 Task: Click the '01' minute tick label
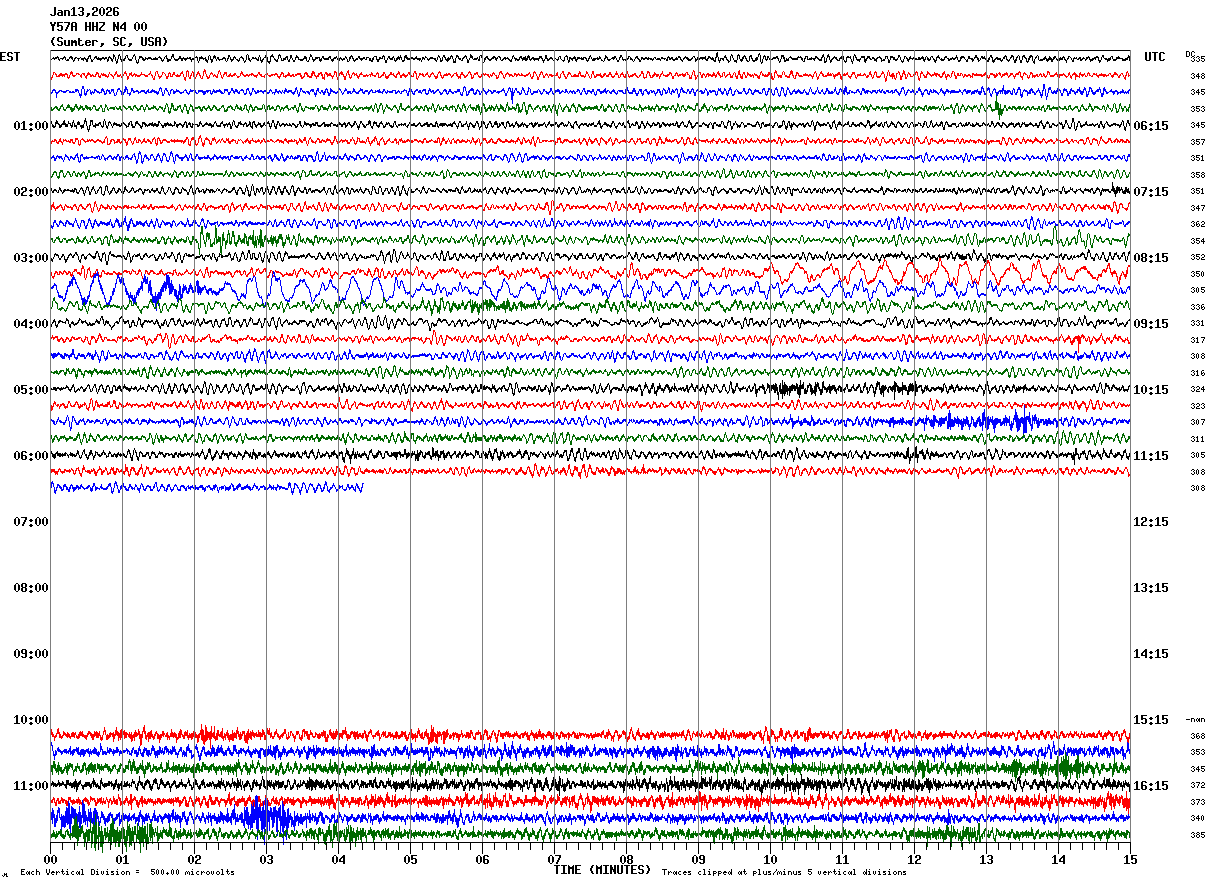pyautogui.click(x=122, y=859)
